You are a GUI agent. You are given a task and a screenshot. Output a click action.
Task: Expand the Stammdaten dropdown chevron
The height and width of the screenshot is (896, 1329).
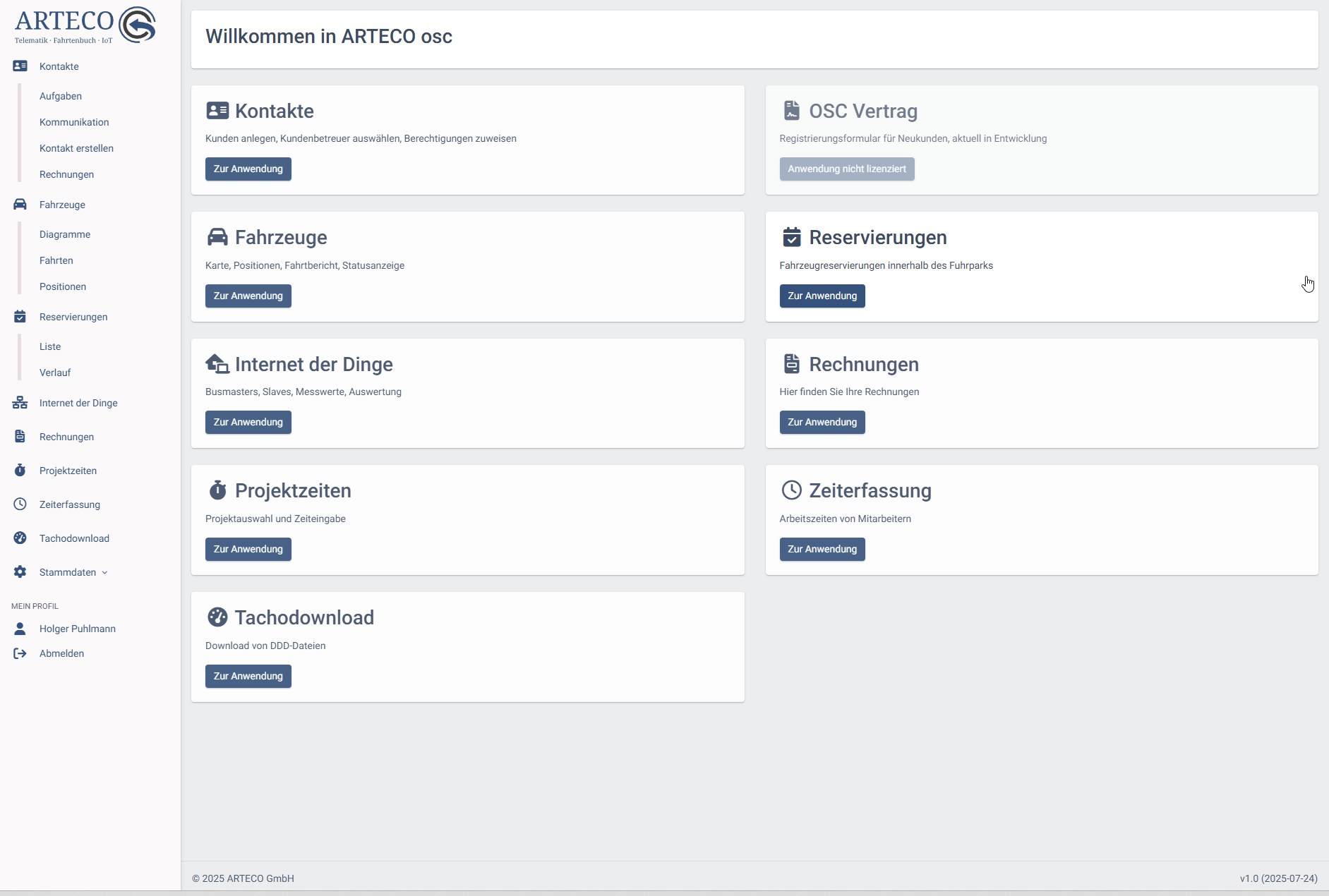tap(104, 573)
